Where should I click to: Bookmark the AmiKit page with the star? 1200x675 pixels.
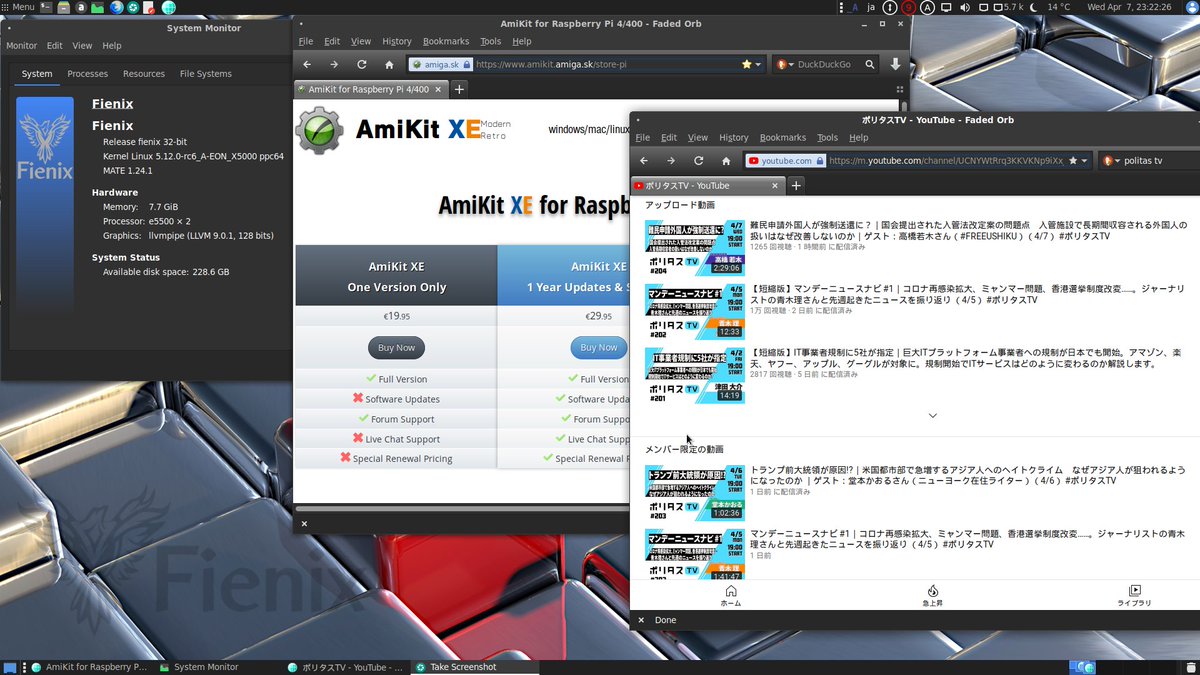pos(746,64)
